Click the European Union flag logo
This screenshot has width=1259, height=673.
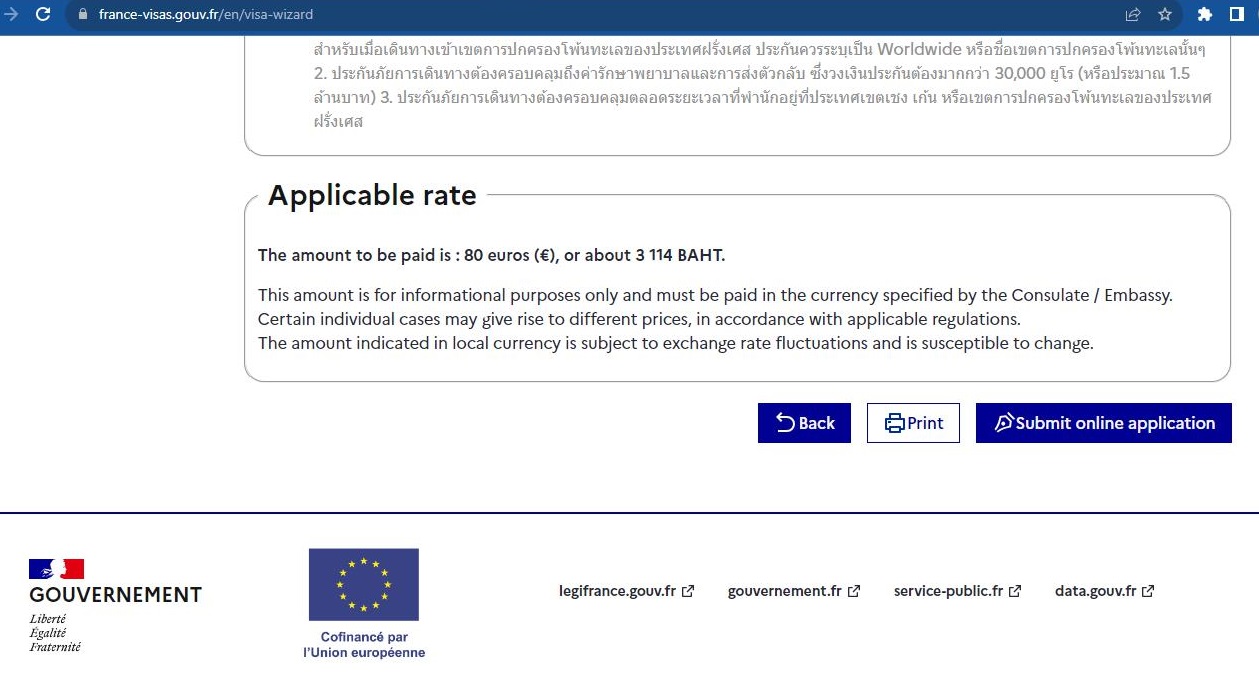[x=363, y=584]
